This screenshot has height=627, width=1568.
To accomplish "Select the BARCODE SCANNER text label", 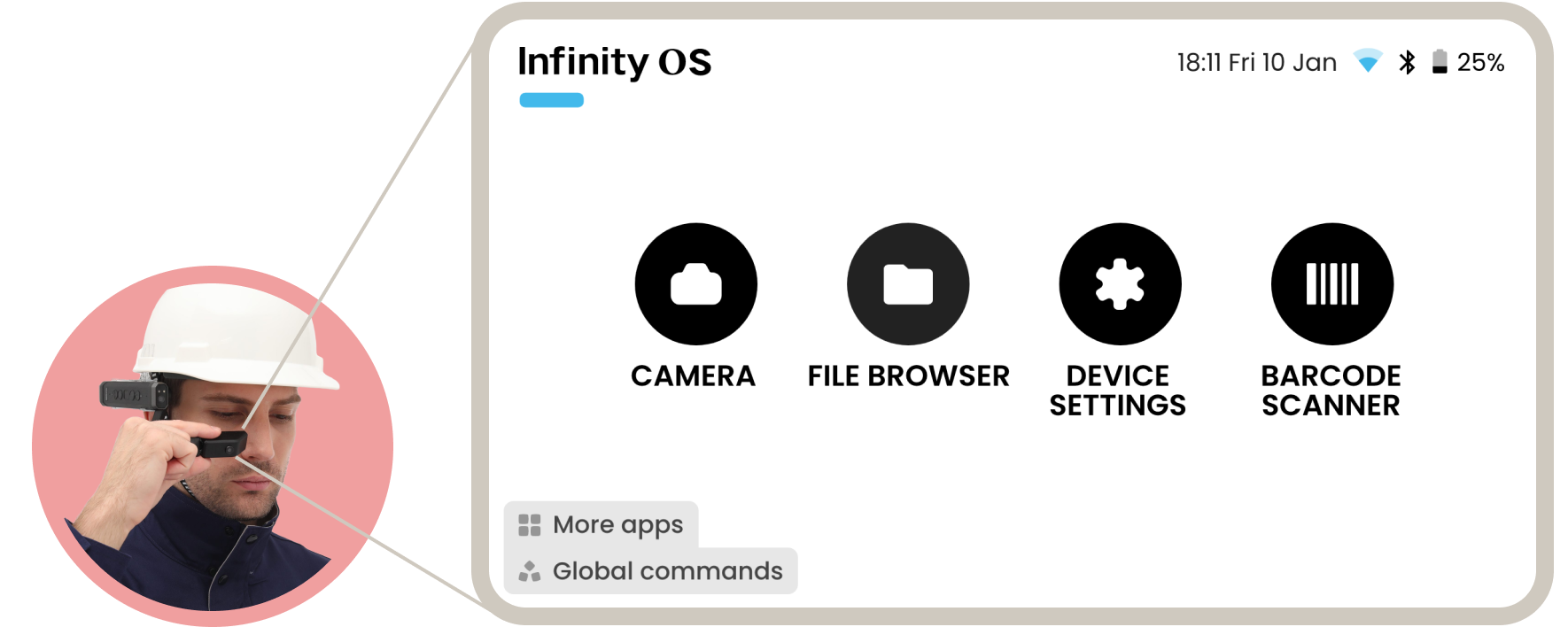I will coord(1331,391).
